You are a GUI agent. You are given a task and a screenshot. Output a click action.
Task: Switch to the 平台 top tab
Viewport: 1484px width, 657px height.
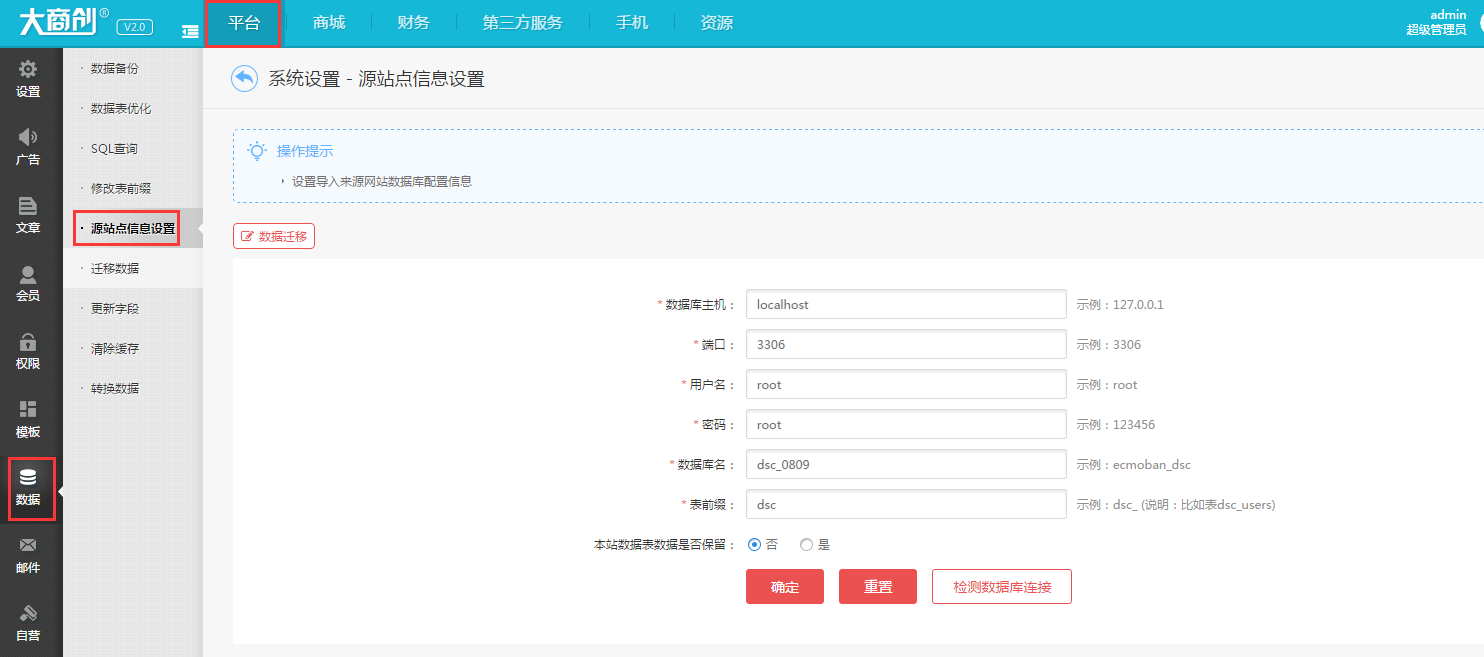244,23
